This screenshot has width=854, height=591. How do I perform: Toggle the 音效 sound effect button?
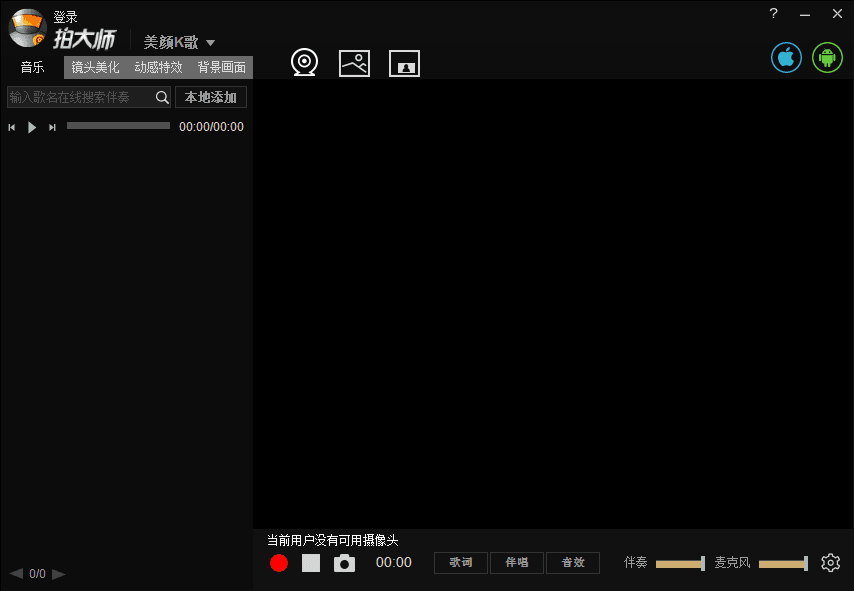click(573, 563)
